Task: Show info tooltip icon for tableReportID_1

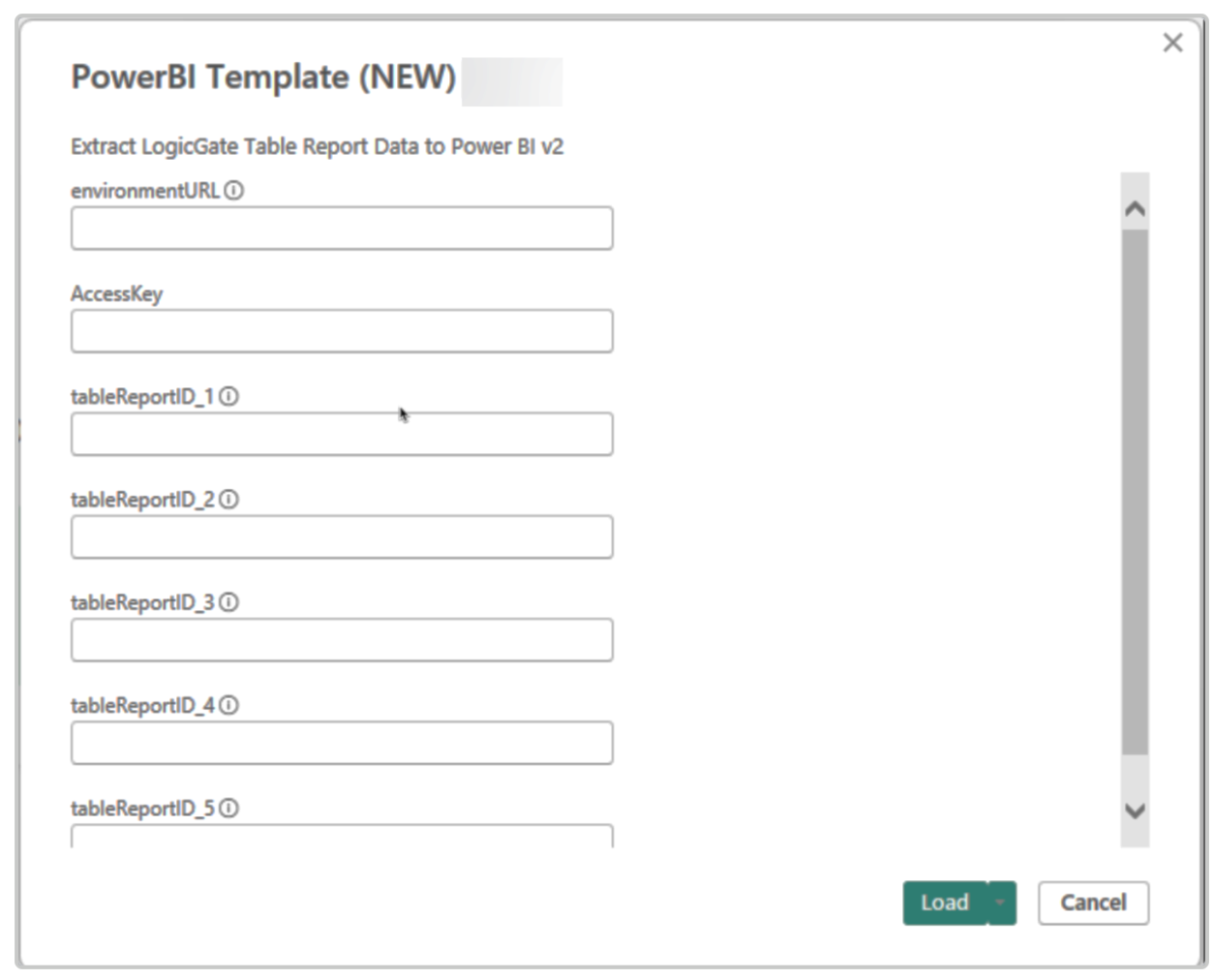Action: 228,396
